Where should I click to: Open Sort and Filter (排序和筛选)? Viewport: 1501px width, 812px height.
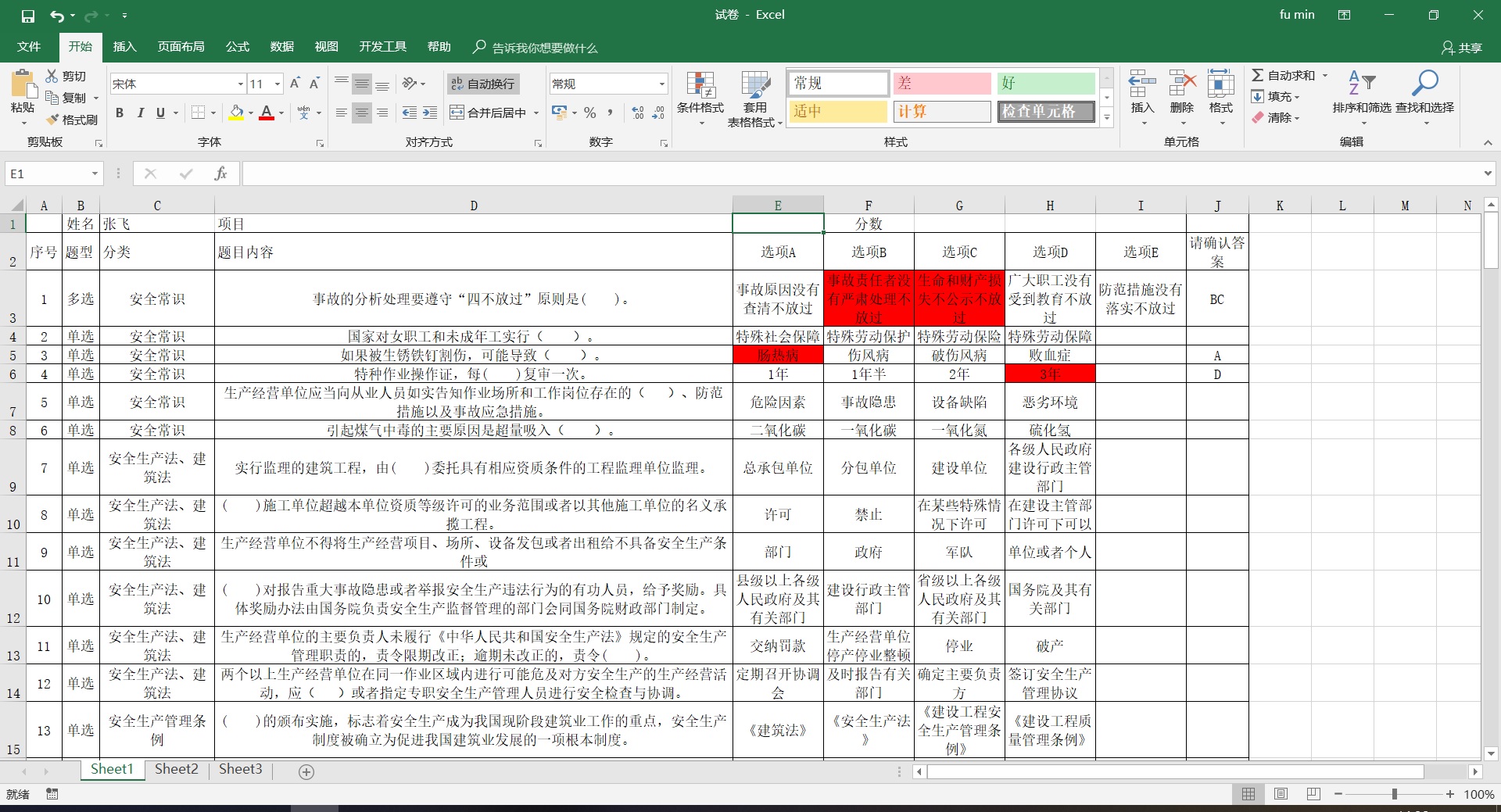(1362, 98)
